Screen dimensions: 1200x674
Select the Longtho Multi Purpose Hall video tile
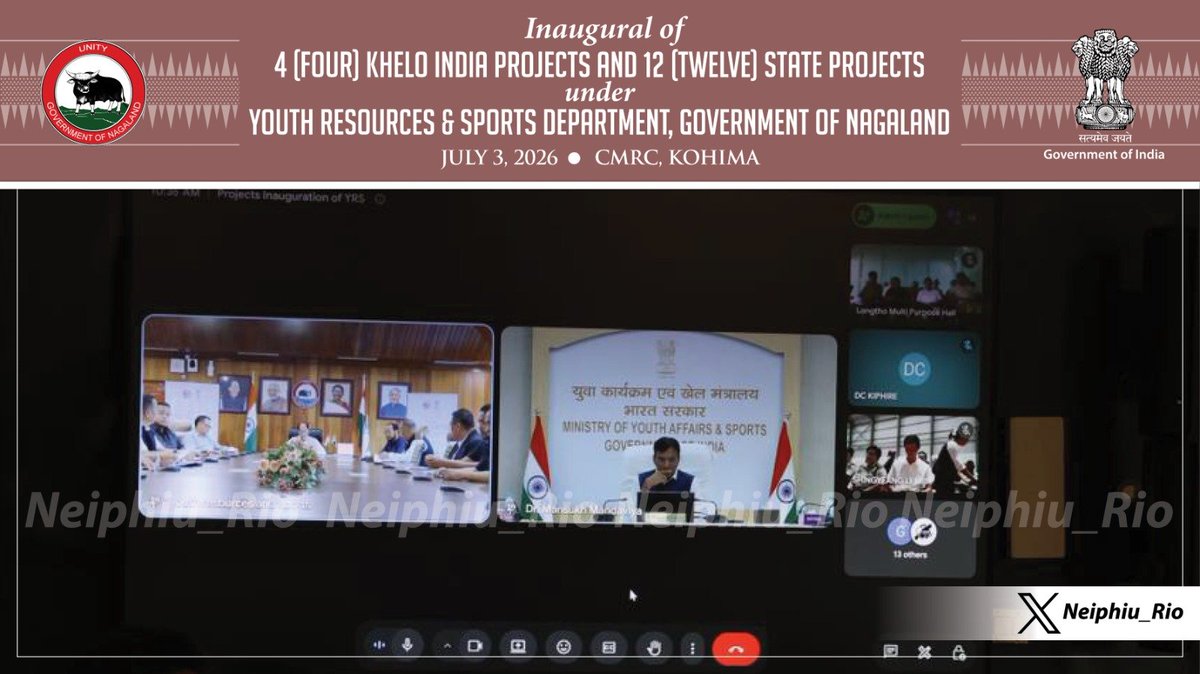[915, 280]
